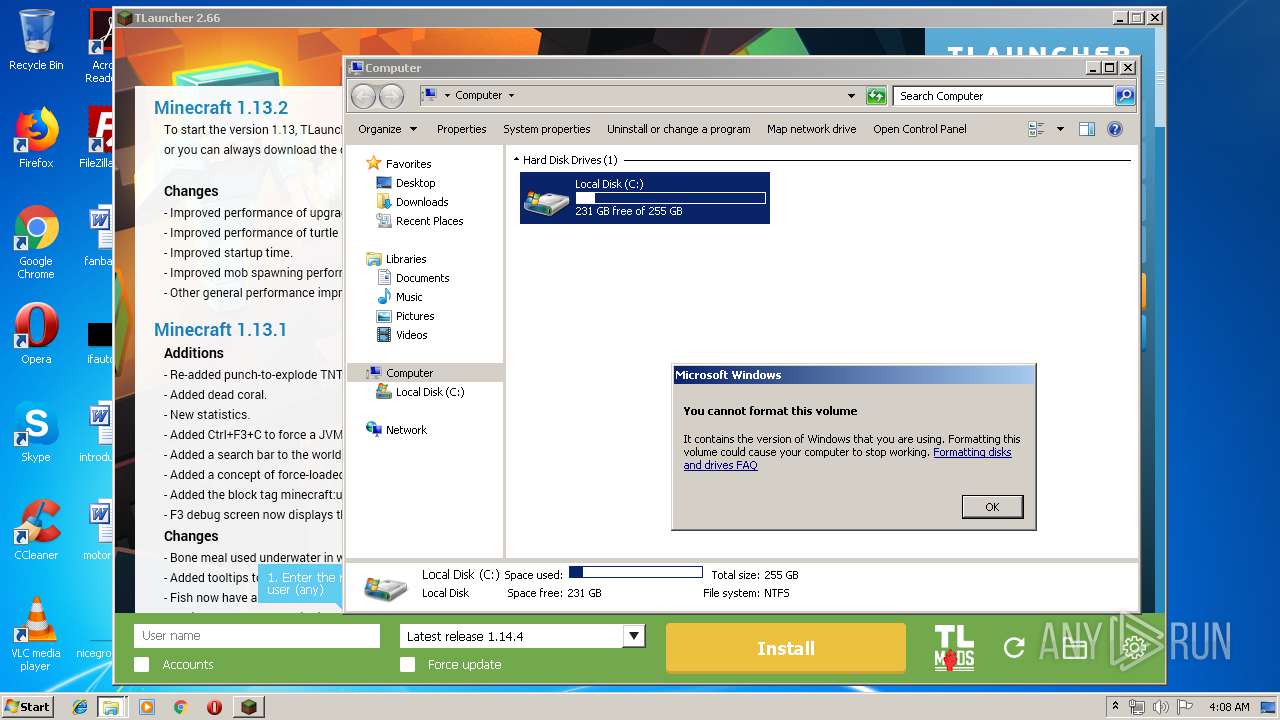Open the TLauncher settings gear icon

pos(1134,648)
